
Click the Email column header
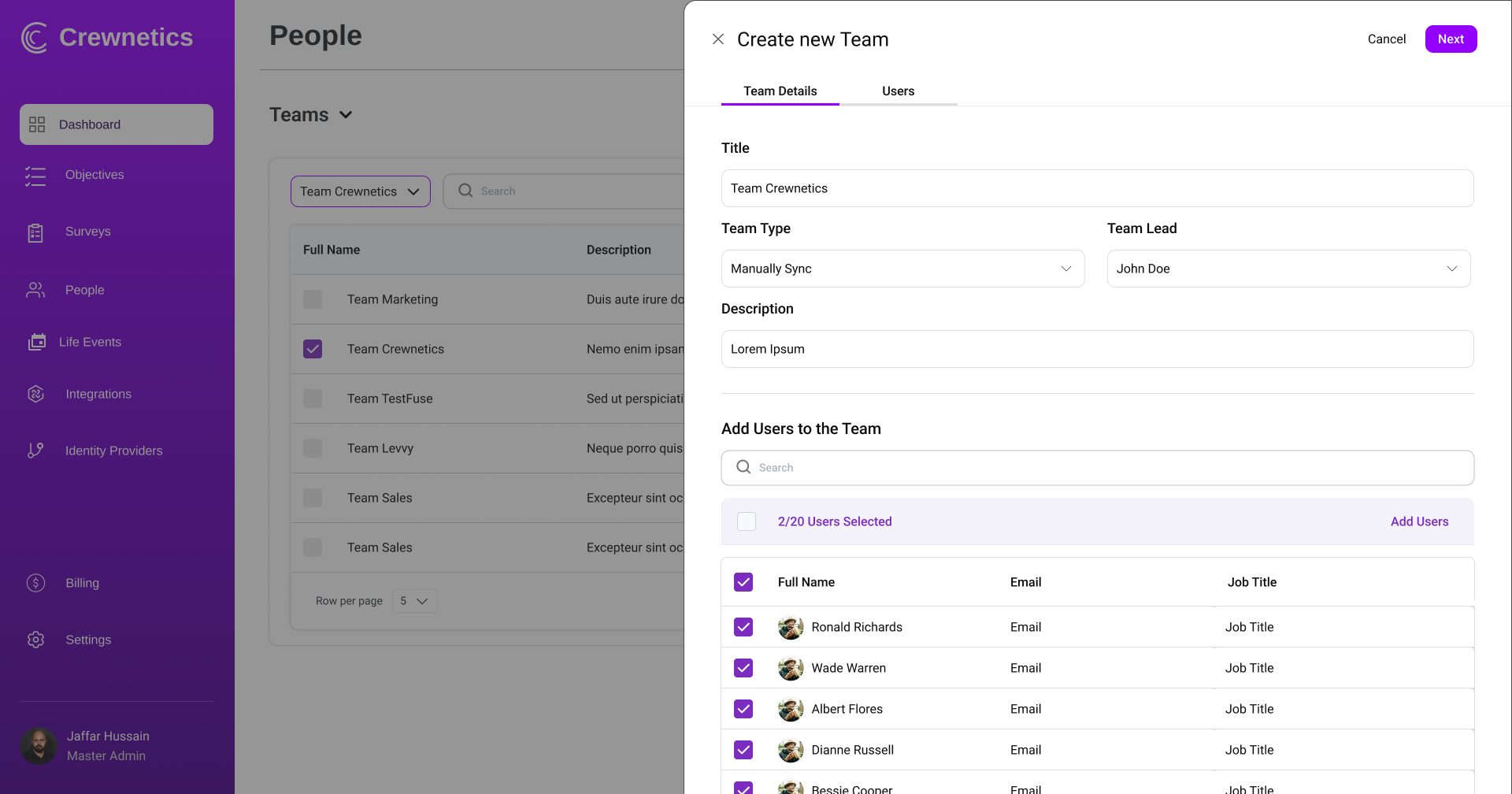(x=1025, y=582)
